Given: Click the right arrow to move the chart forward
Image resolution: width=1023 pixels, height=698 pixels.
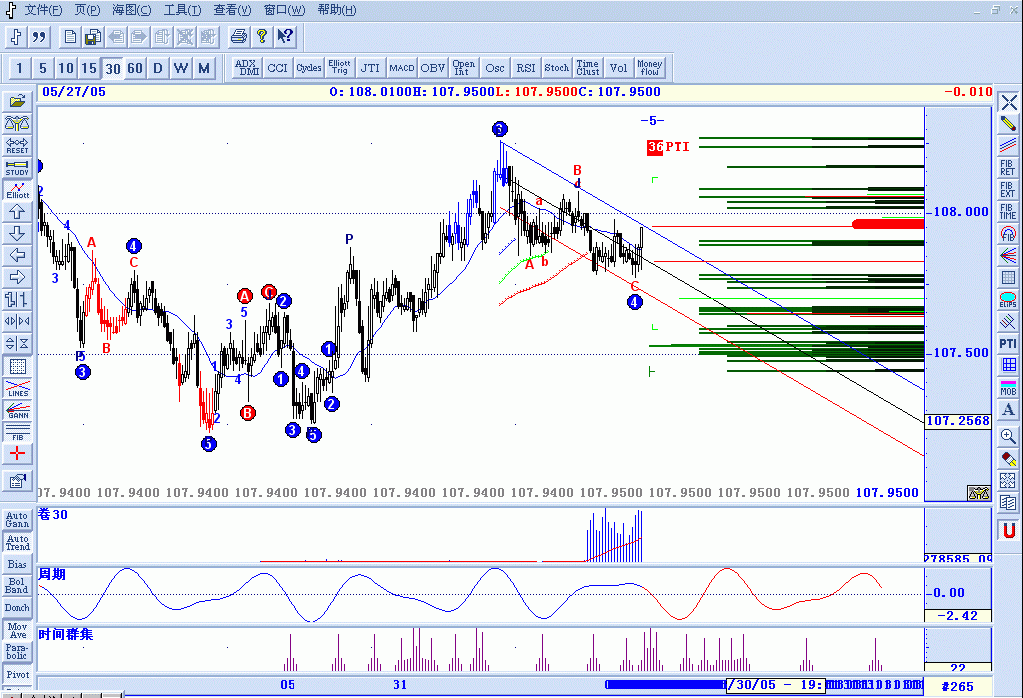Looking at the screenshot, I should coord(17,277).
